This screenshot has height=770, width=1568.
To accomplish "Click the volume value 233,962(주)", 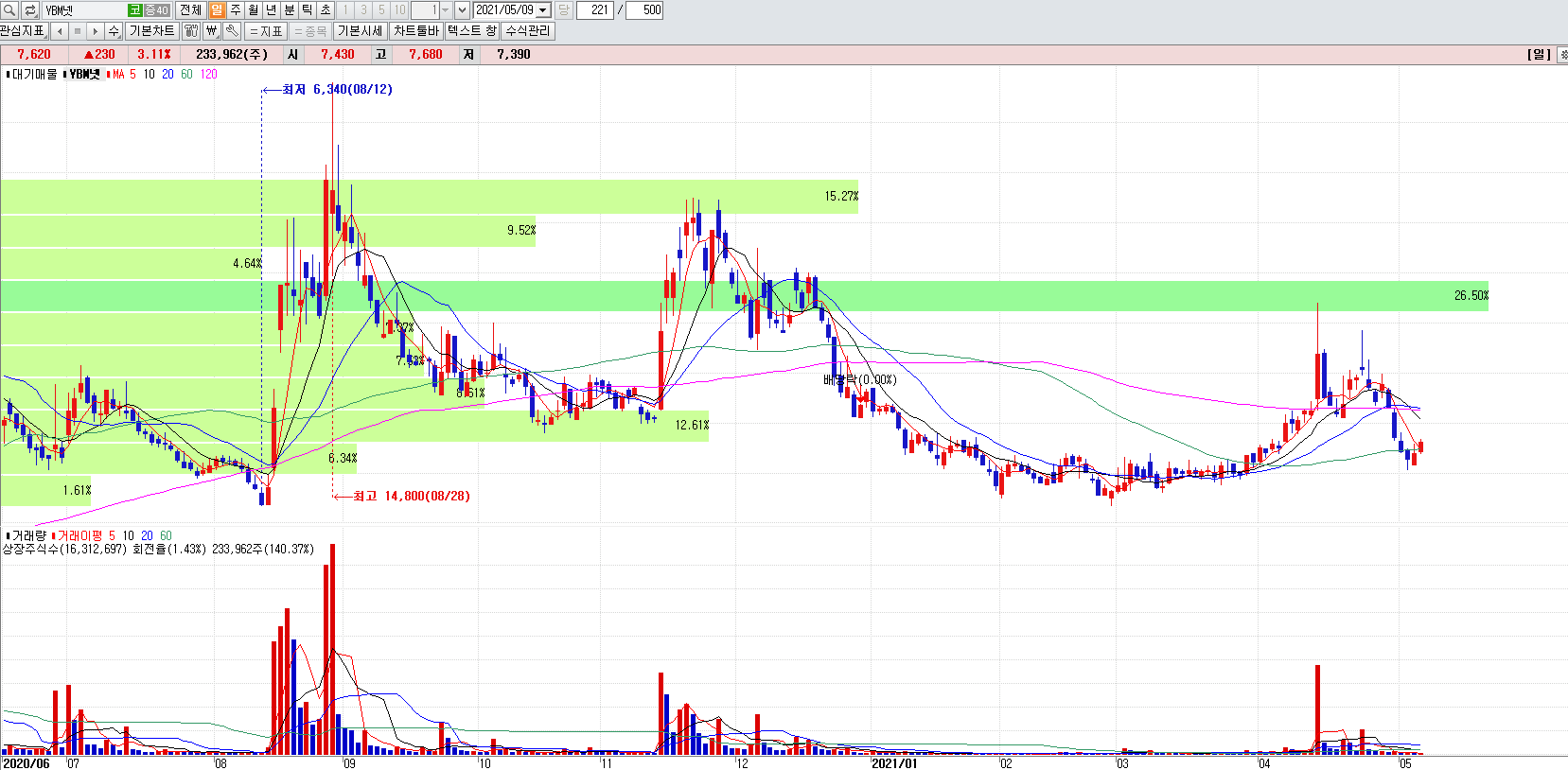I will pos(232,55).
